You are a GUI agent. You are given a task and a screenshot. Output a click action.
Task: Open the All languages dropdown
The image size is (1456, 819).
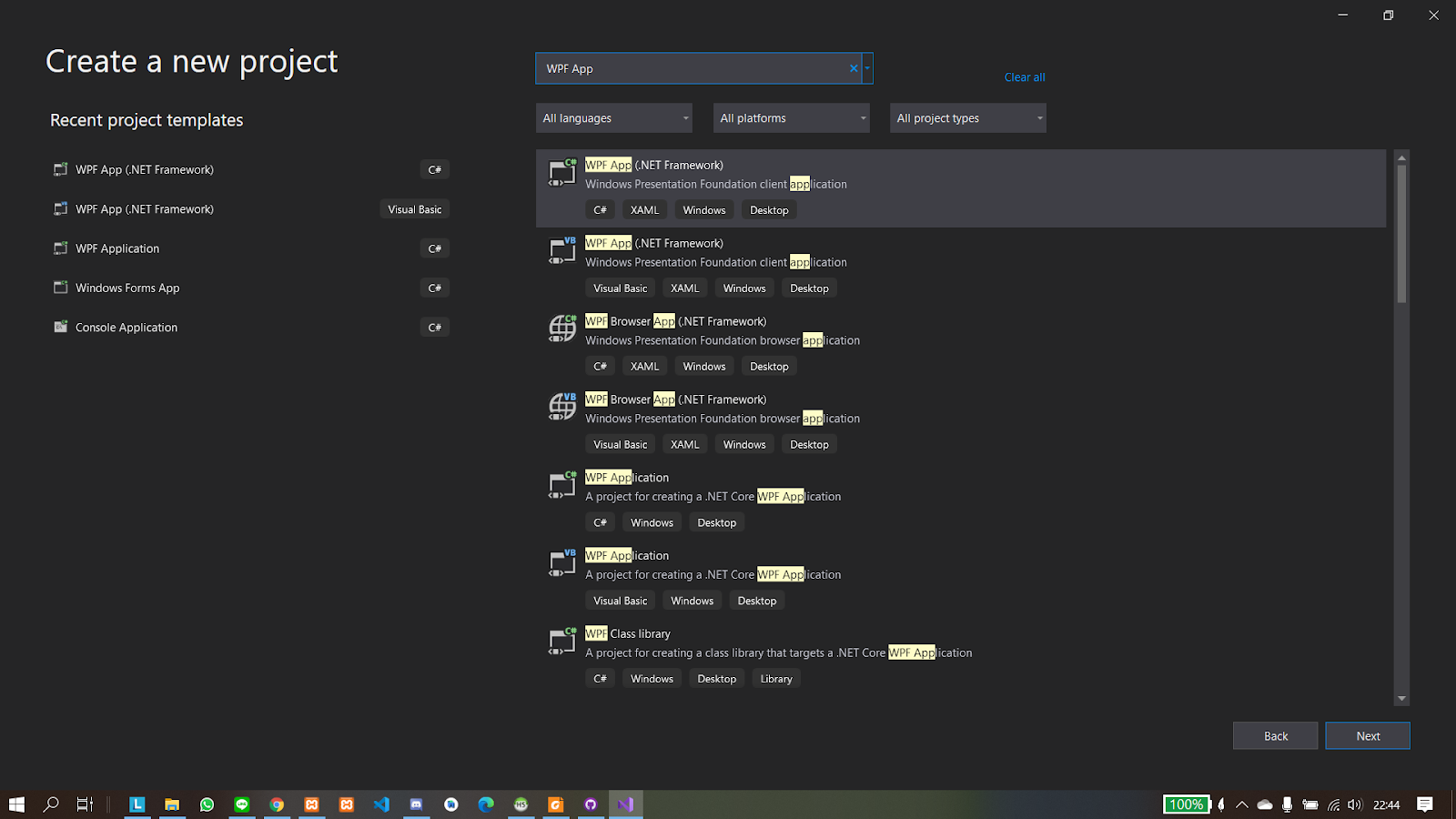click(614, 118)
